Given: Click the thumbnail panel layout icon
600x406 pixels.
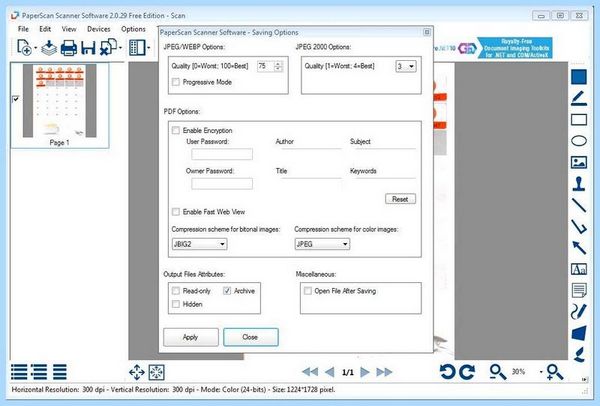Looking at the screenshot, I should [137, 48].
